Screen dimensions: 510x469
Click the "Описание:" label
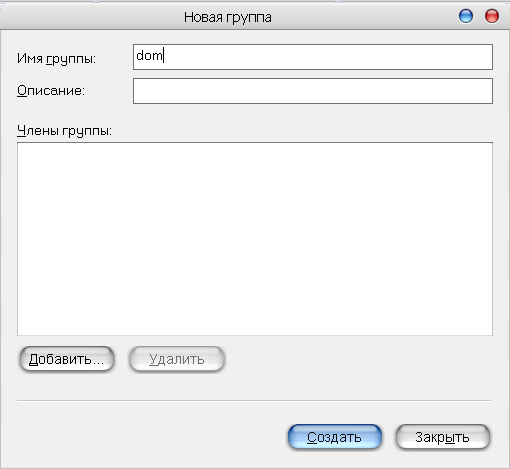pyautogui.click(x=51, y=90)
